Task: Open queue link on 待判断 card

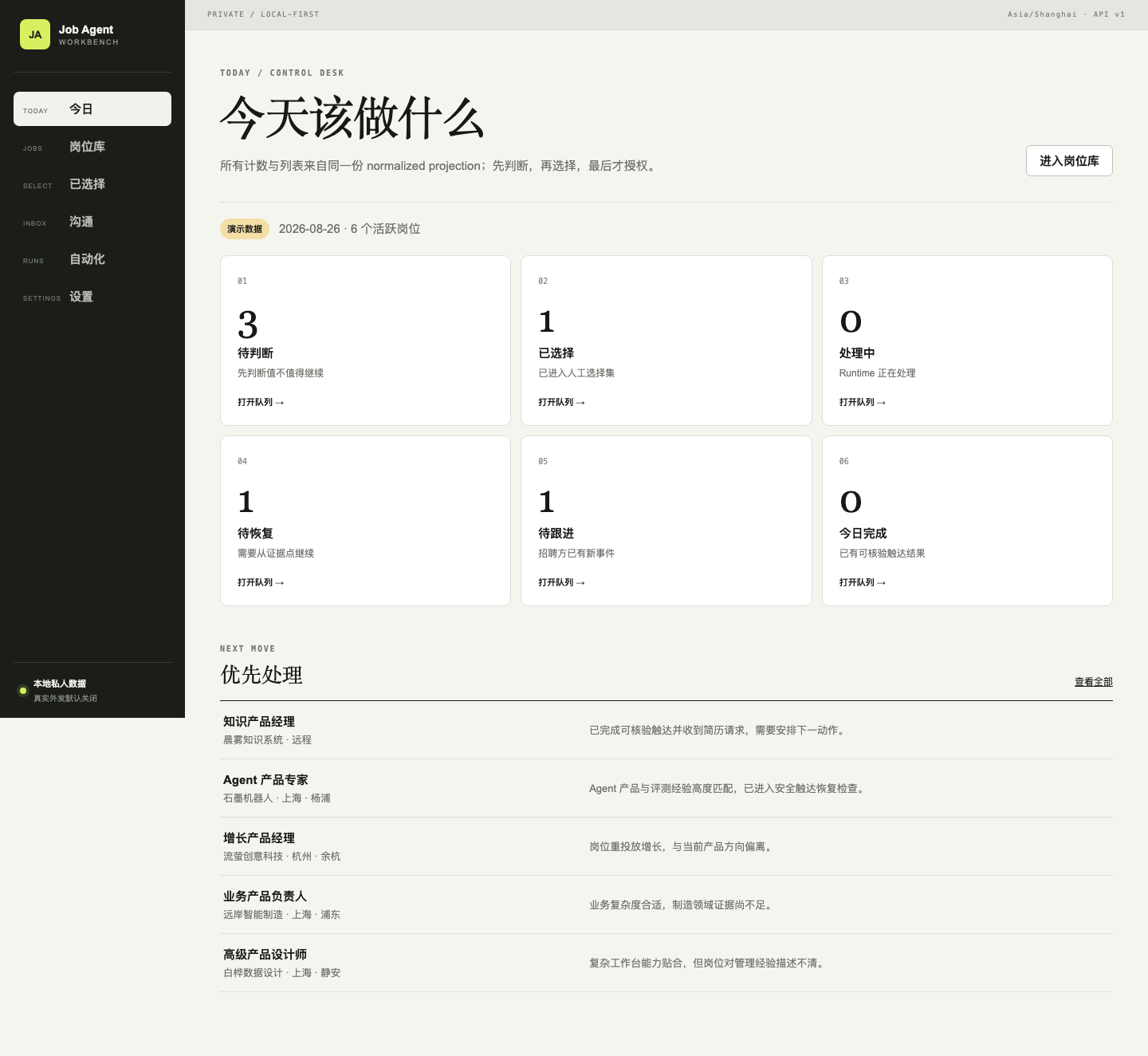Action: point(261,403)
